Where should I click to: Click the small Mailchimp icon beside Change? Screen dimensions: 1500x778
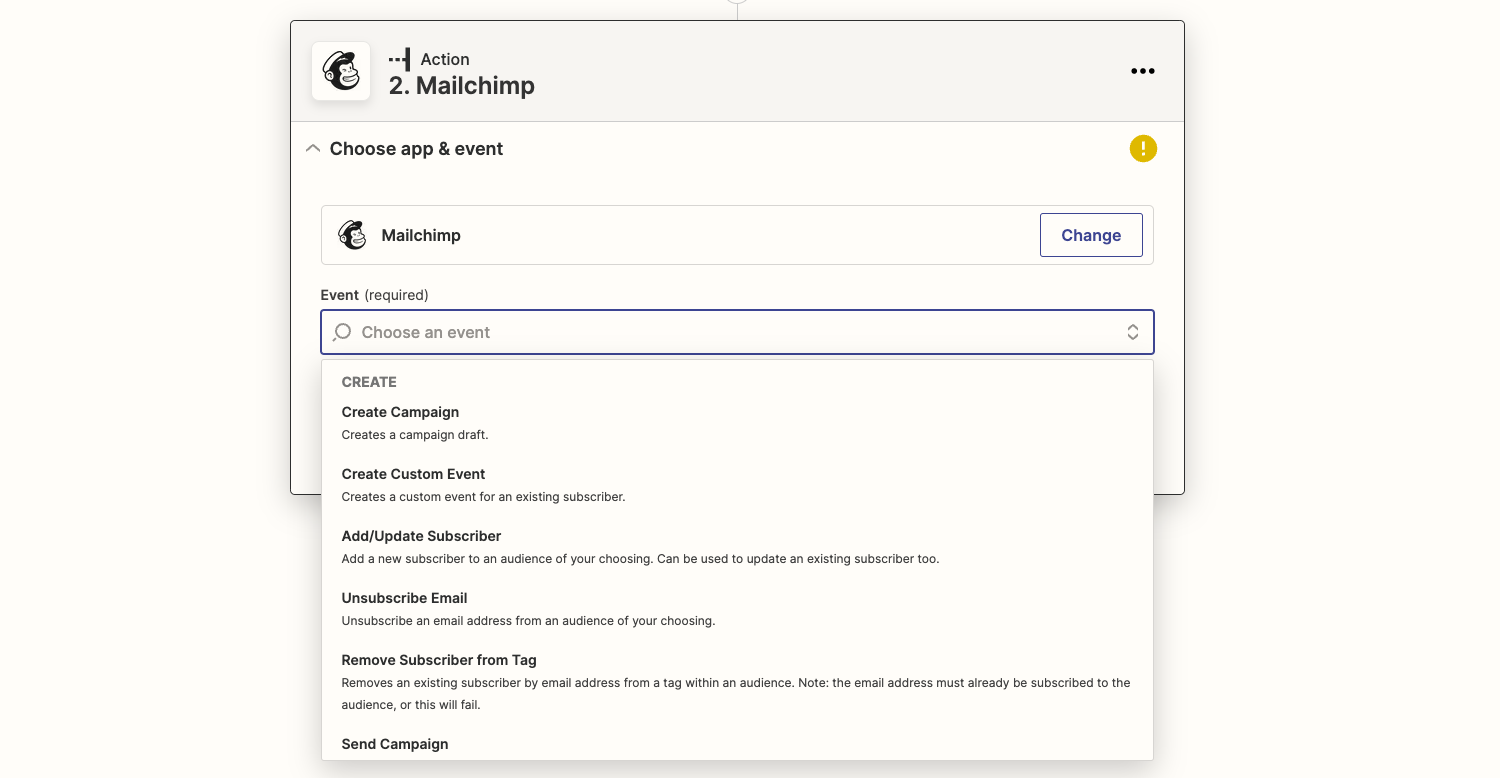[x=352, y=235]
